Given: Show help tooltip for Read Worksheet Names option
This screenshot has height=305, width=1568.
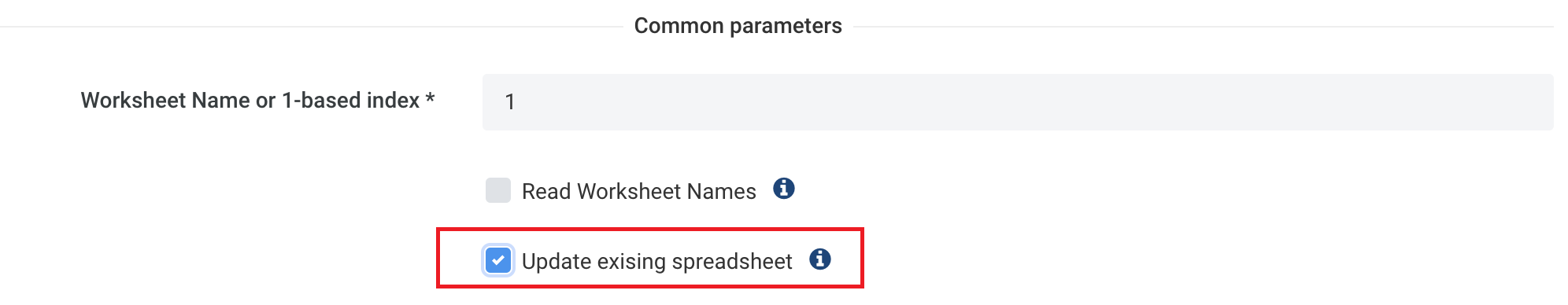Looking at the screenshot, I should point(783,189).
